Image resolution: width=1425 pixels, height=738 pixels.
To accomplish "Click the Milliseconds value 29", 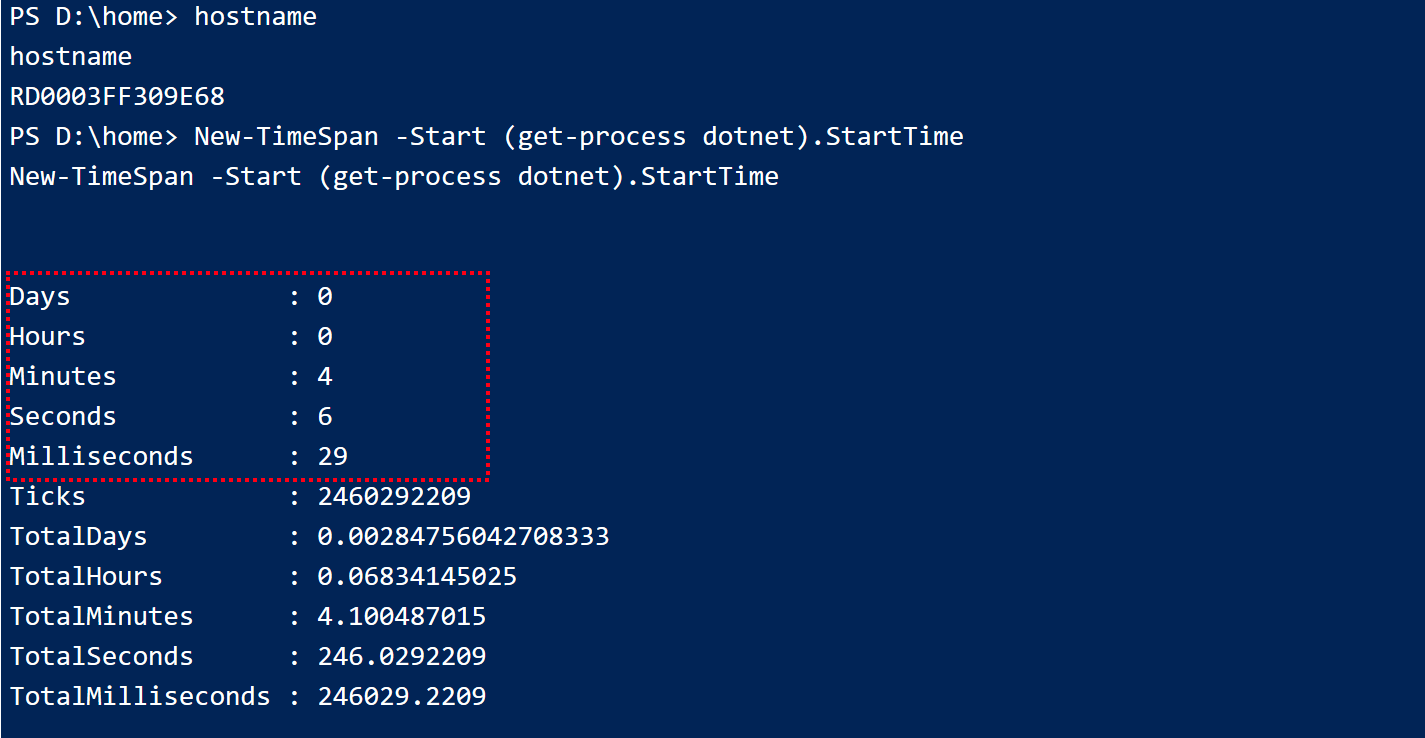I will coord(332,457).
